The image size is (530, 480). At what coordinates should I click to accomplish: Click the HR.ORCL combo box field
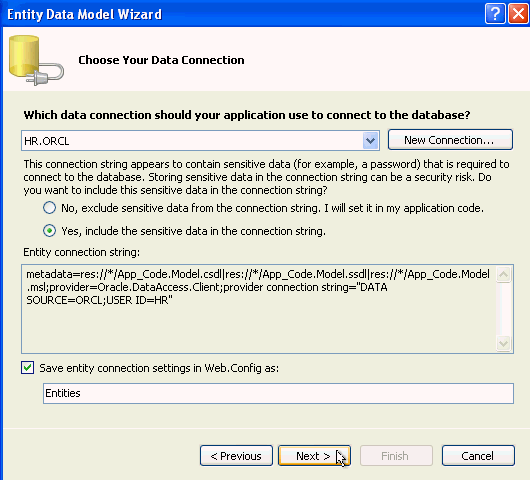(x=200, y=140)
